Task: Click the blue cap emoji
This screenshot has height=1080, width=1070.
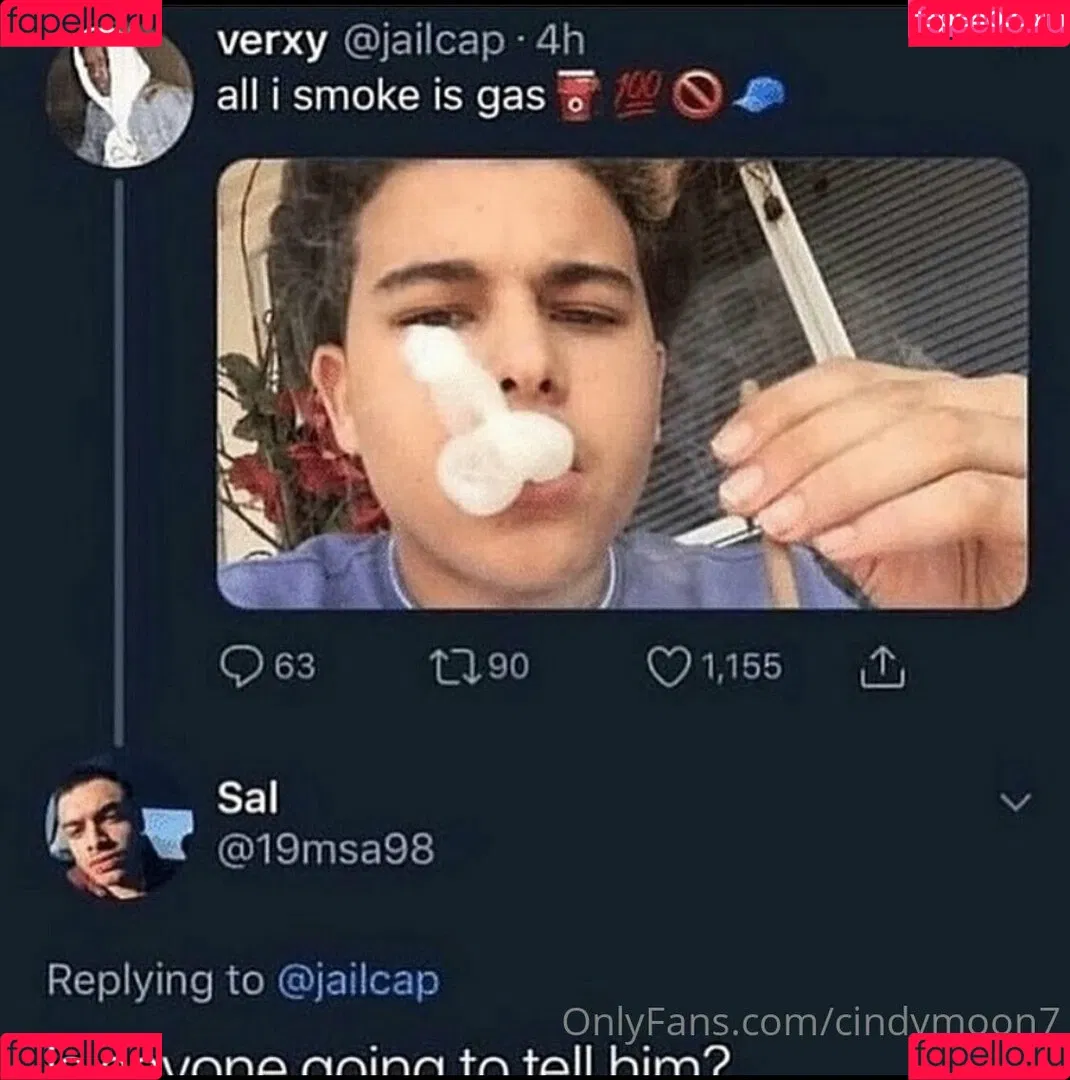Action: tap(759, 95)
